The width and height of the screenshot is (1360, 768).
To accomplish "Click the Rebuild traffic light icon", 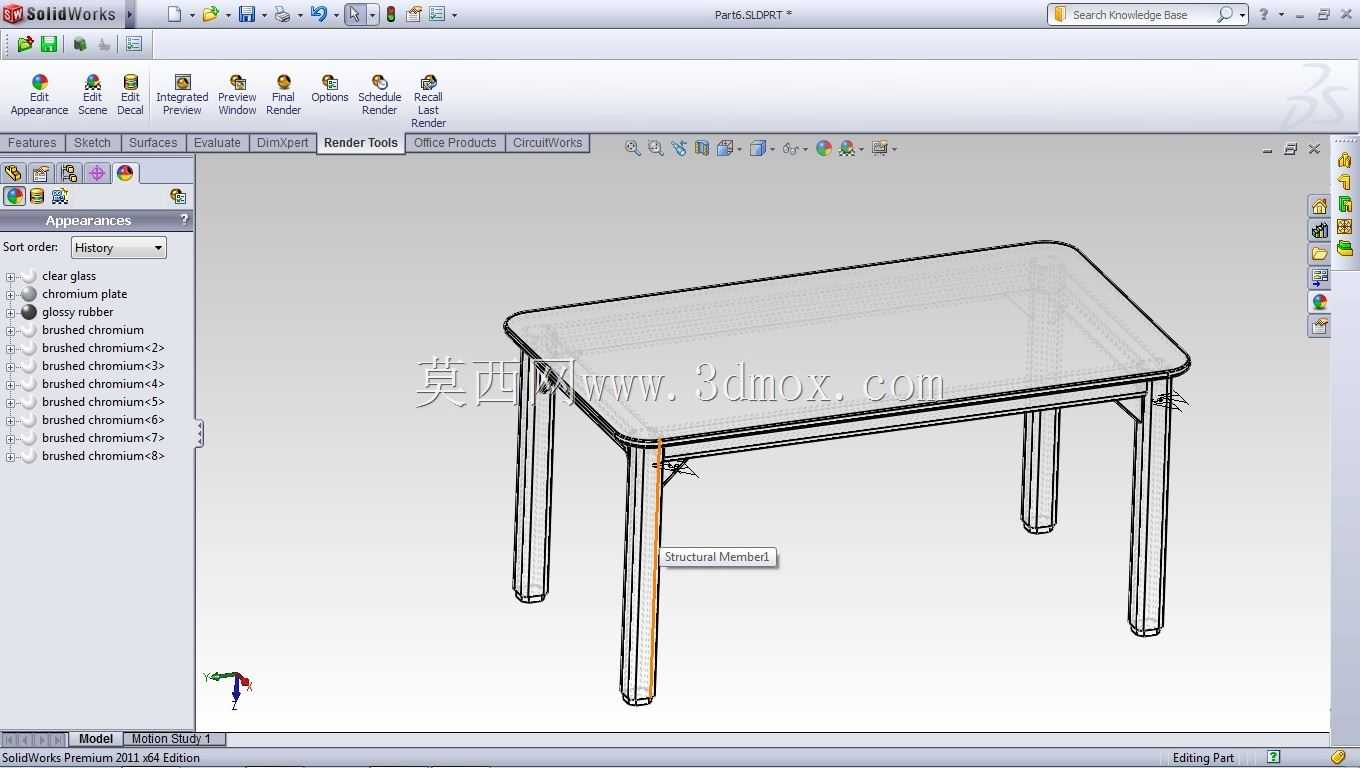I will pos(390,14).
